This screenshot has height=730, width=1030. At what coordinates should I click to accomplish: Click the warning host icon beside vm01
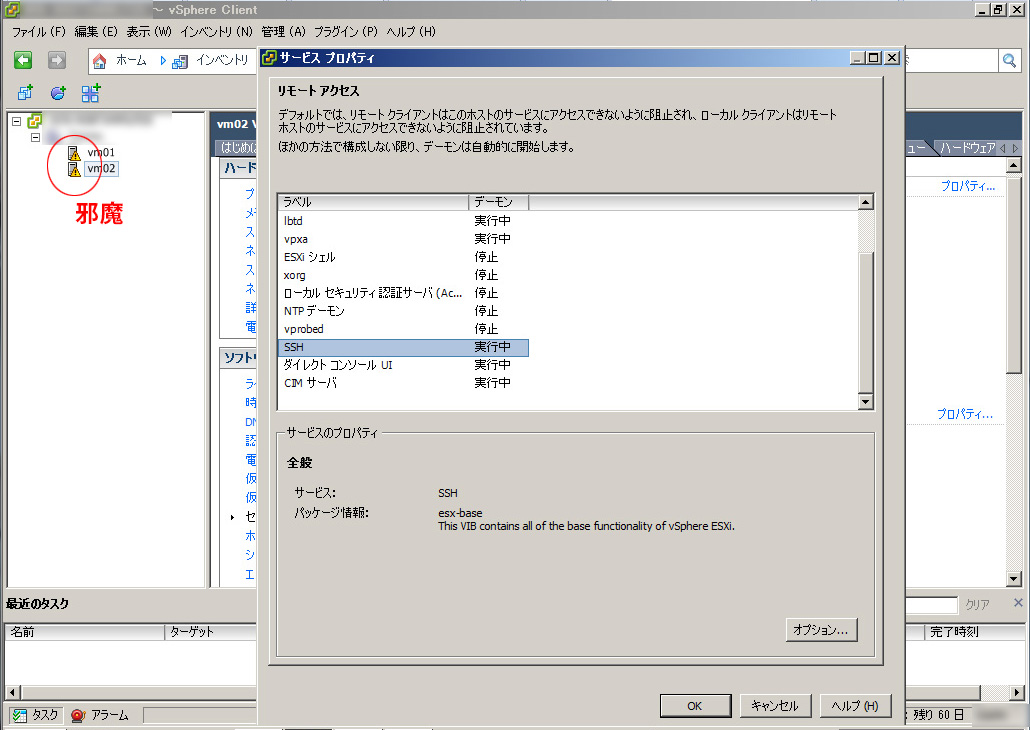pos(74,153)
